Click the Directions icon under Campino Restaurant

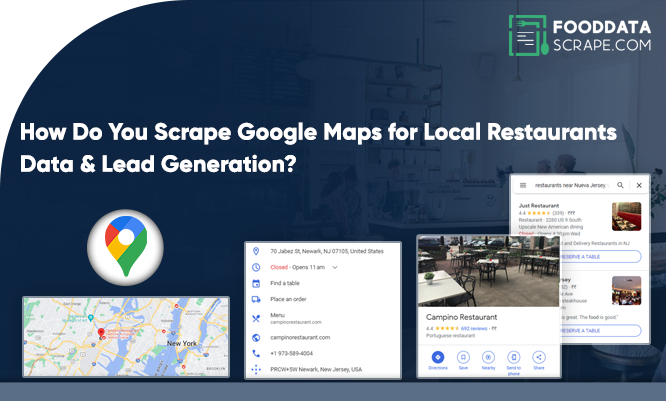pyautogui.click(x=437, y=357)
